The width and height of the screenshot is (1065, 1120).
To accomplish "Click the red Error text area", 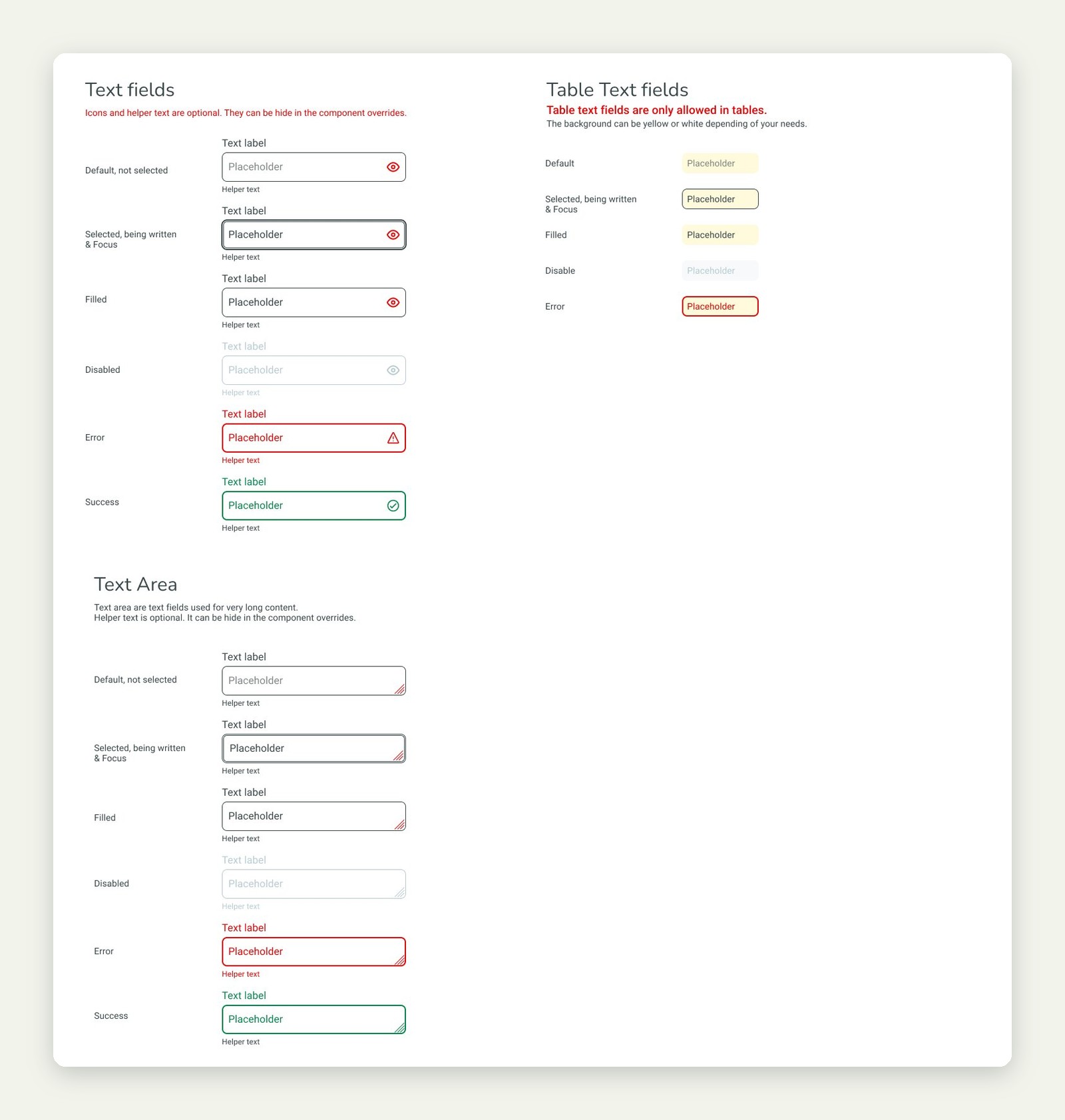I will [314, 952].
